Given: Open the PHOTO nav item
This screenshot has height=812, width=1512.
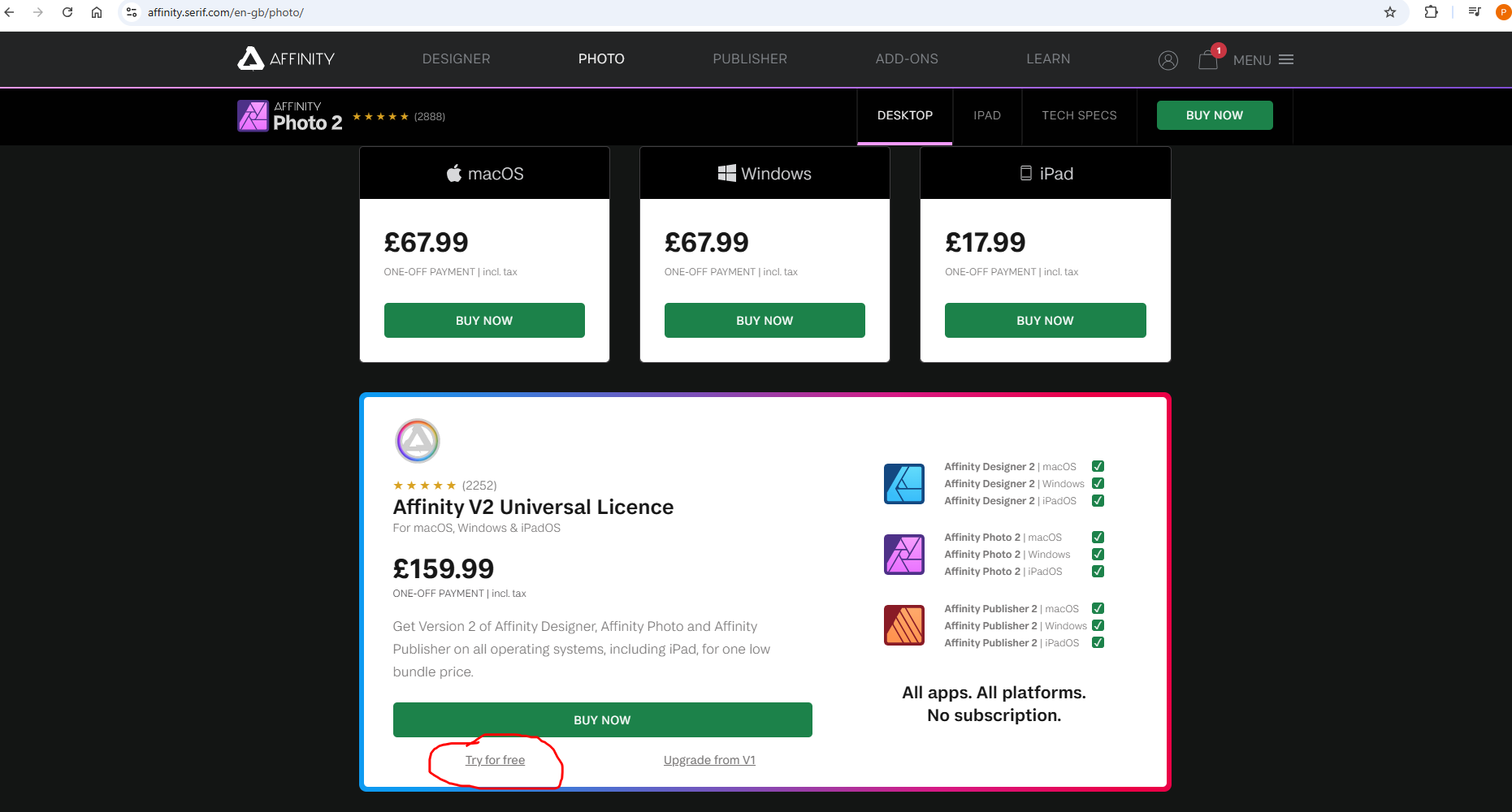Looking at the screenshot, I should point(601,58).
